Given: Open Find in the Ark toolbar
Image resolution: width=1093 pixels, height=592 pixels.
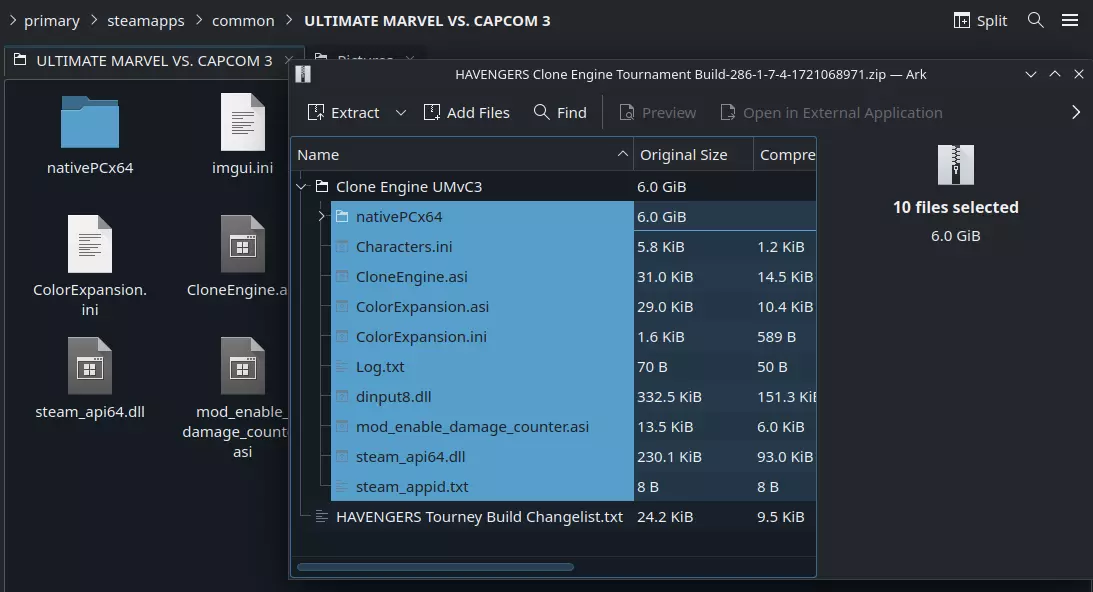Looking at the screenshot, I should pos(560,112).
